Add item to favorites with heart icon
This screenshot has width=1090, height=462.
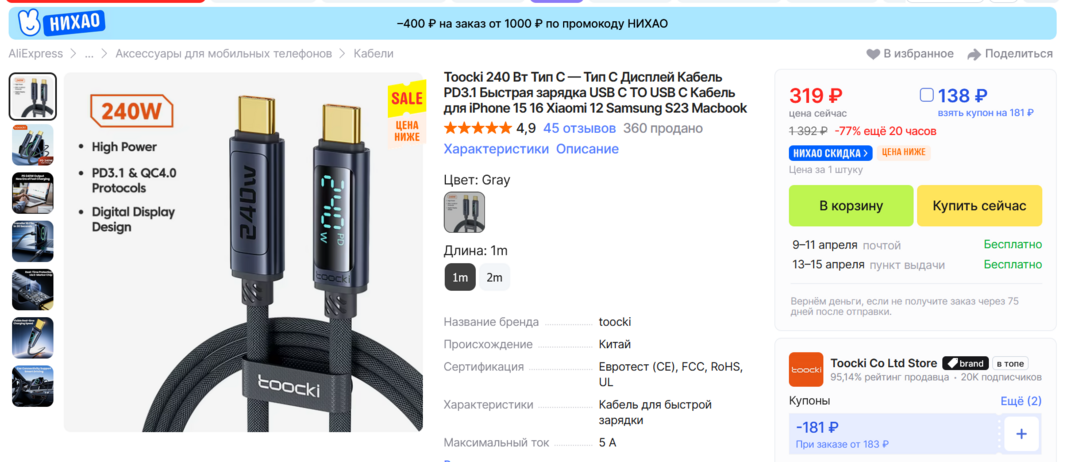pos(872,54)
